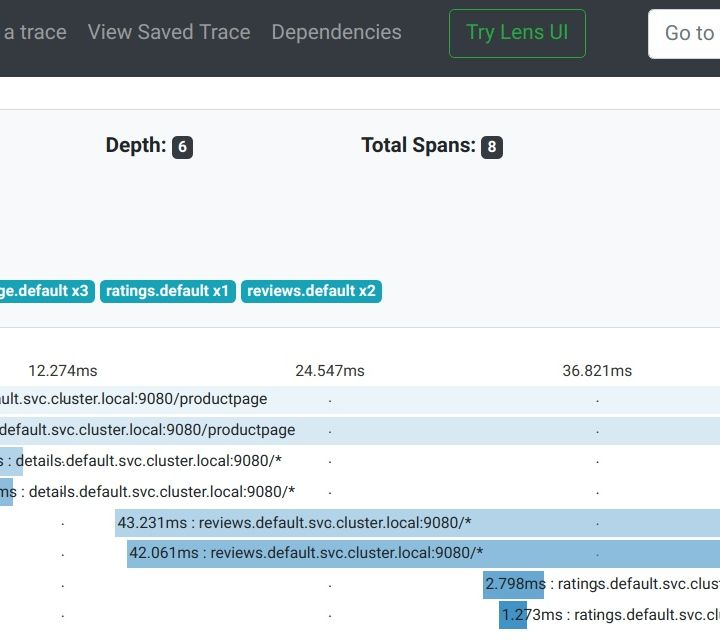The width and height of the screenshot is (720, 640).
Task: Select the 1.273ms ratings span
Action: (x=513, y=615)
